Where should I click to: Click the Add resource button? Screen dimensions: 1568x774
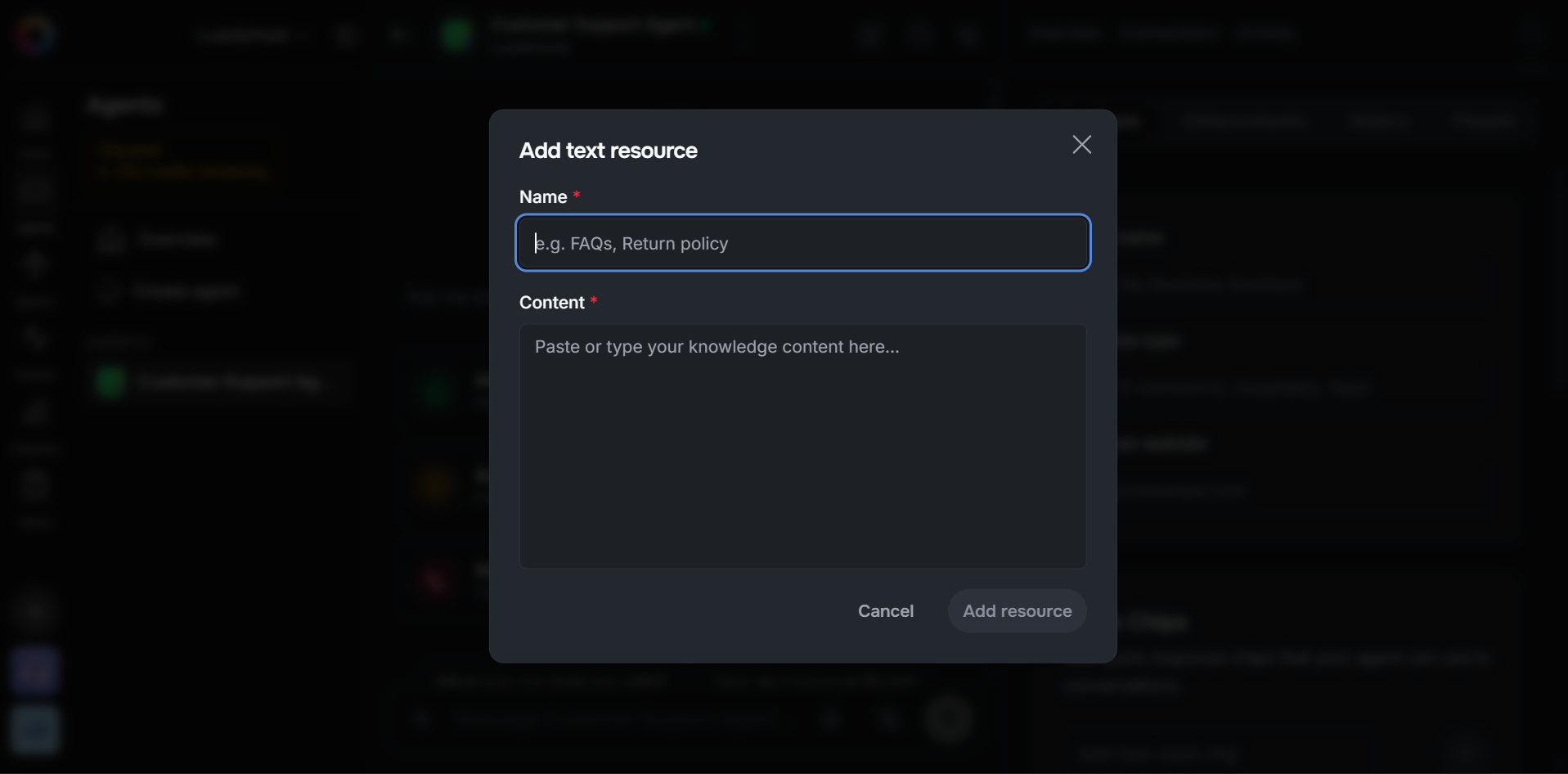1017,611
